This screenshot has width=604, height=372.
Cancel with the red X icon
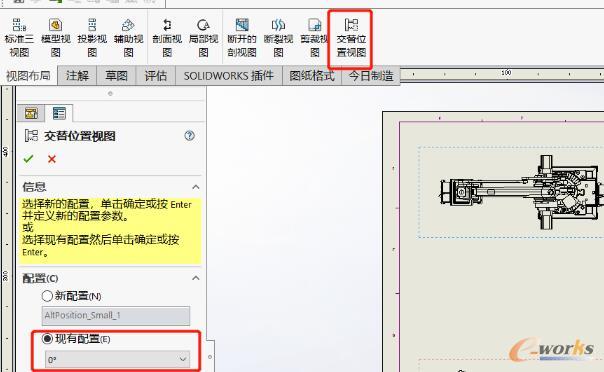(52, 159)
